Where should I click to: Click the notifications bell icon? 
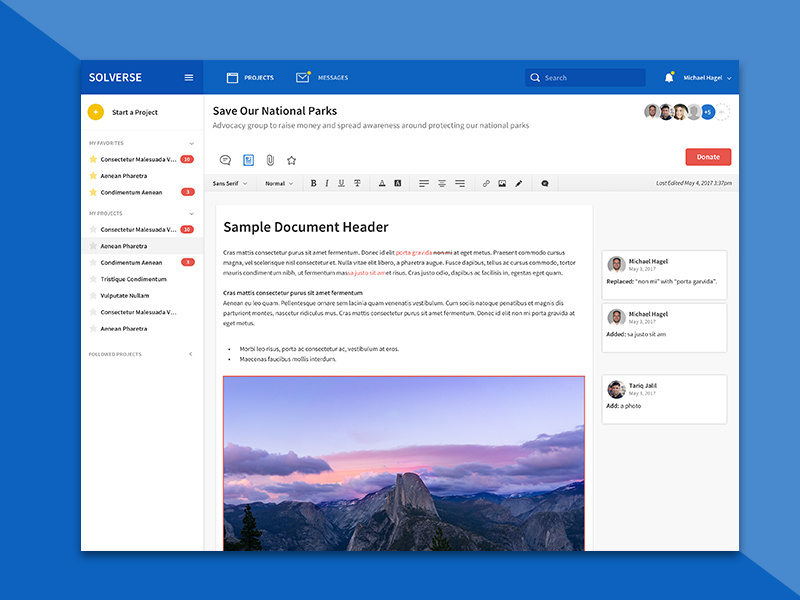pos(668,77)
